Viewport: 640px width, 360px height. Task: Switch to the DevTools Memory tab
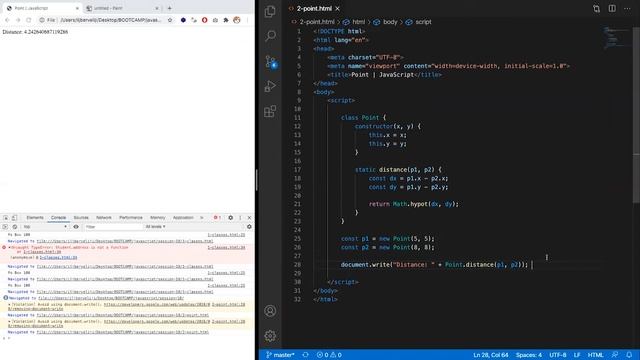pos(158,218)
